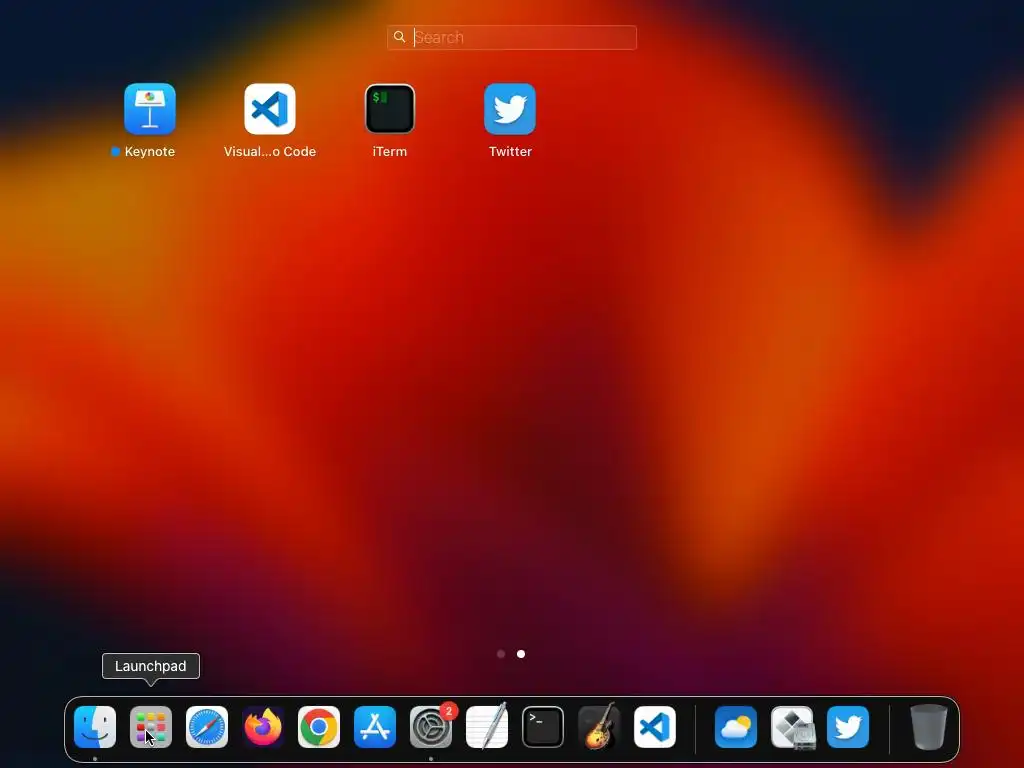
Task: Launch TextEdit from the Dock
Action: click(487, 727)
